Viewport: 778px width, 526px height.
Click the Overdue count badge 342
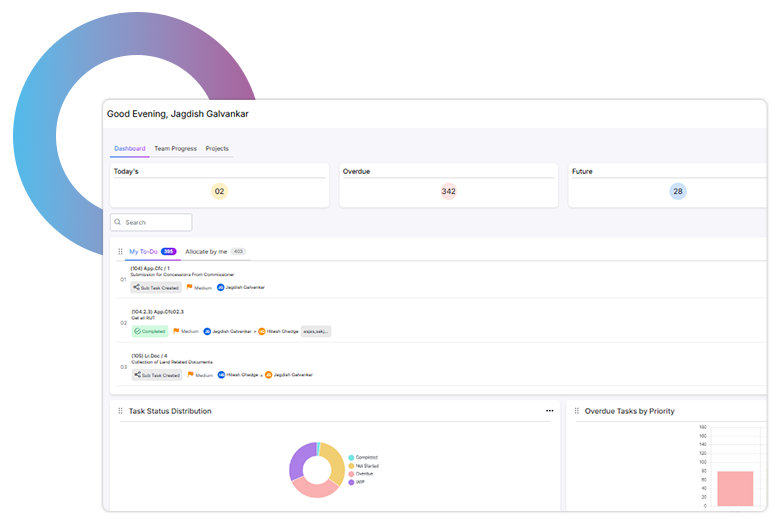pyautogui.click(x=448, y=191)
